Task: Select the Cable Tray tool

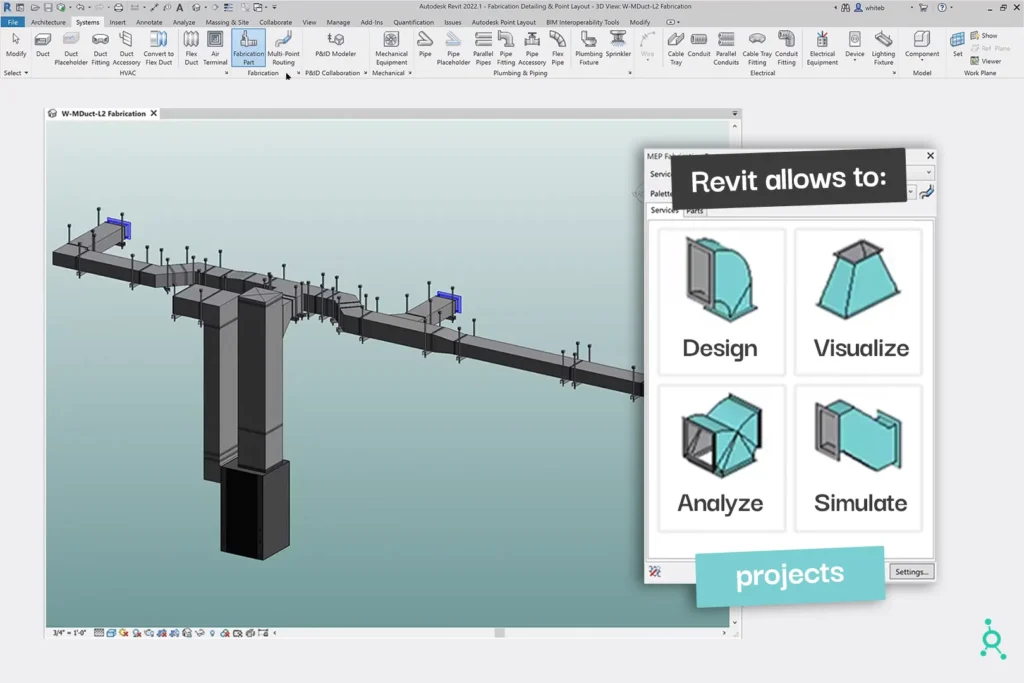Action: 675,48
